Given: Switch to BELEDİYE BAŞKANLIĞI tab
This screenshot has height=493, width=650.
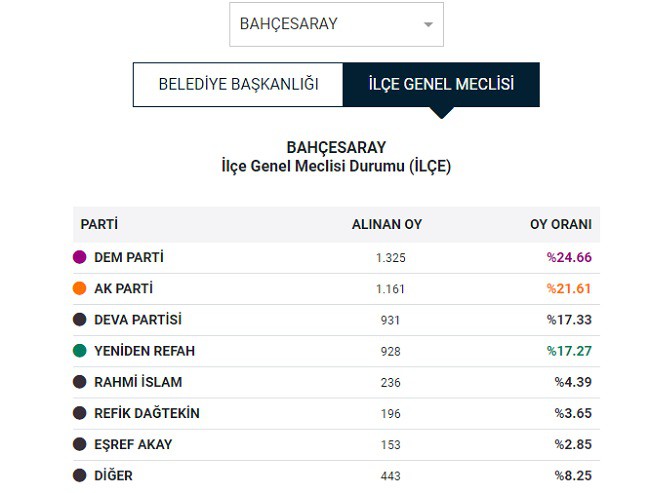Looking at the screenshot, I should click(x=238, y=85).
